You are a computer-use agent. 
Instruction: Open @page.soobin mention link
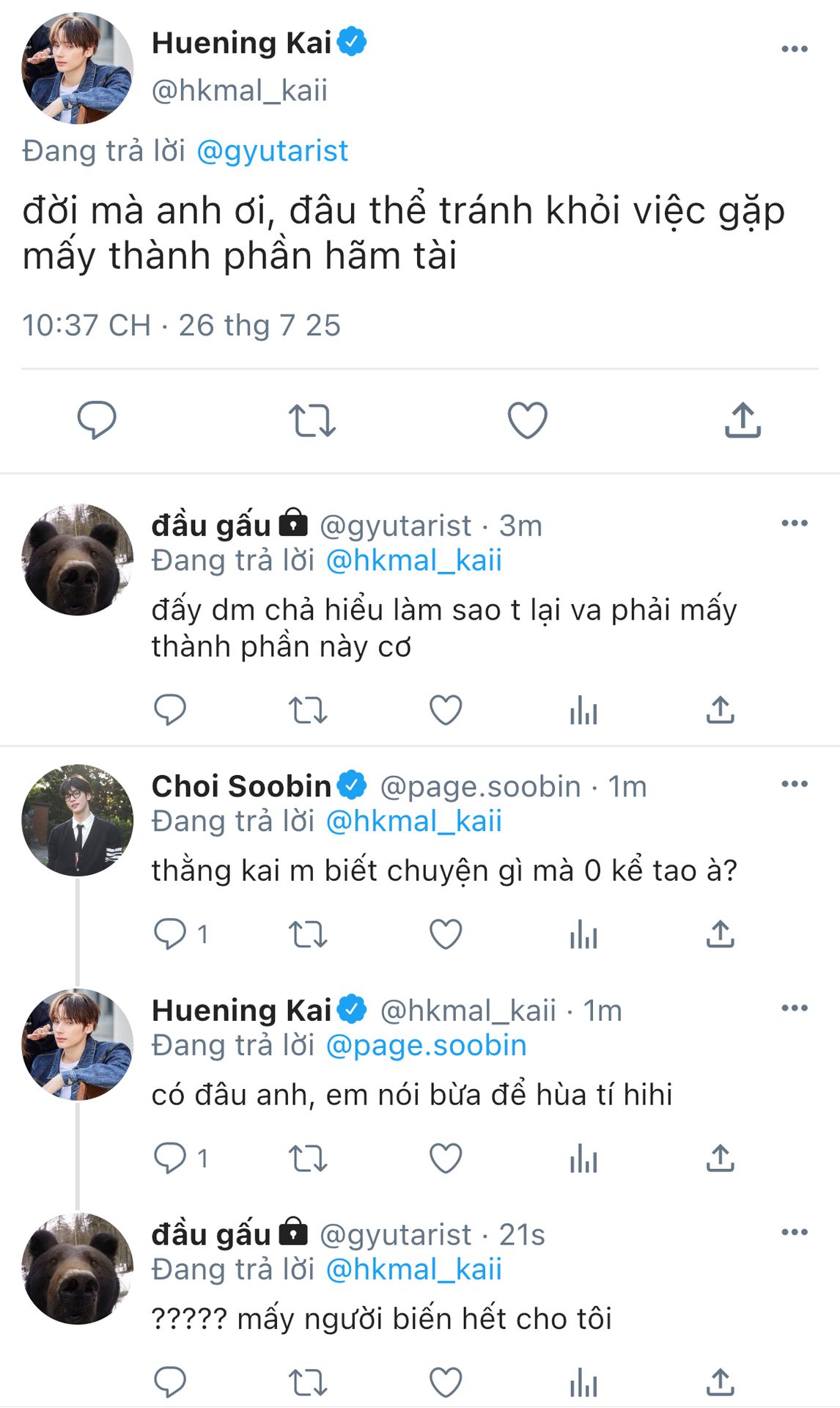(426, 1045)
